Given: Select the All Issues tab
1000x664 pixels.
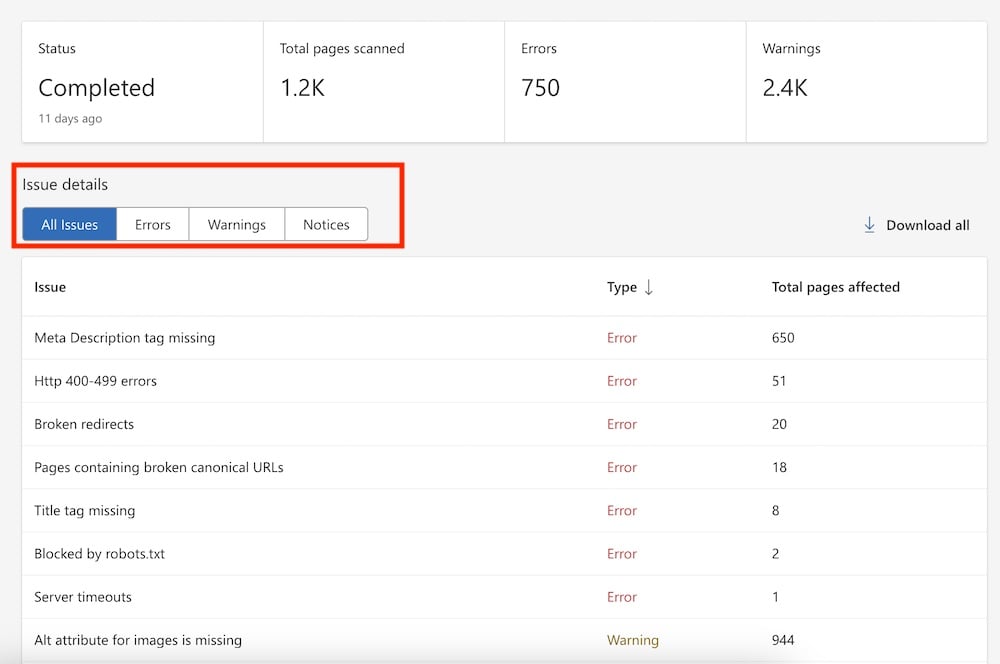Looking at the screenshot, I should [x=70, y=225].
